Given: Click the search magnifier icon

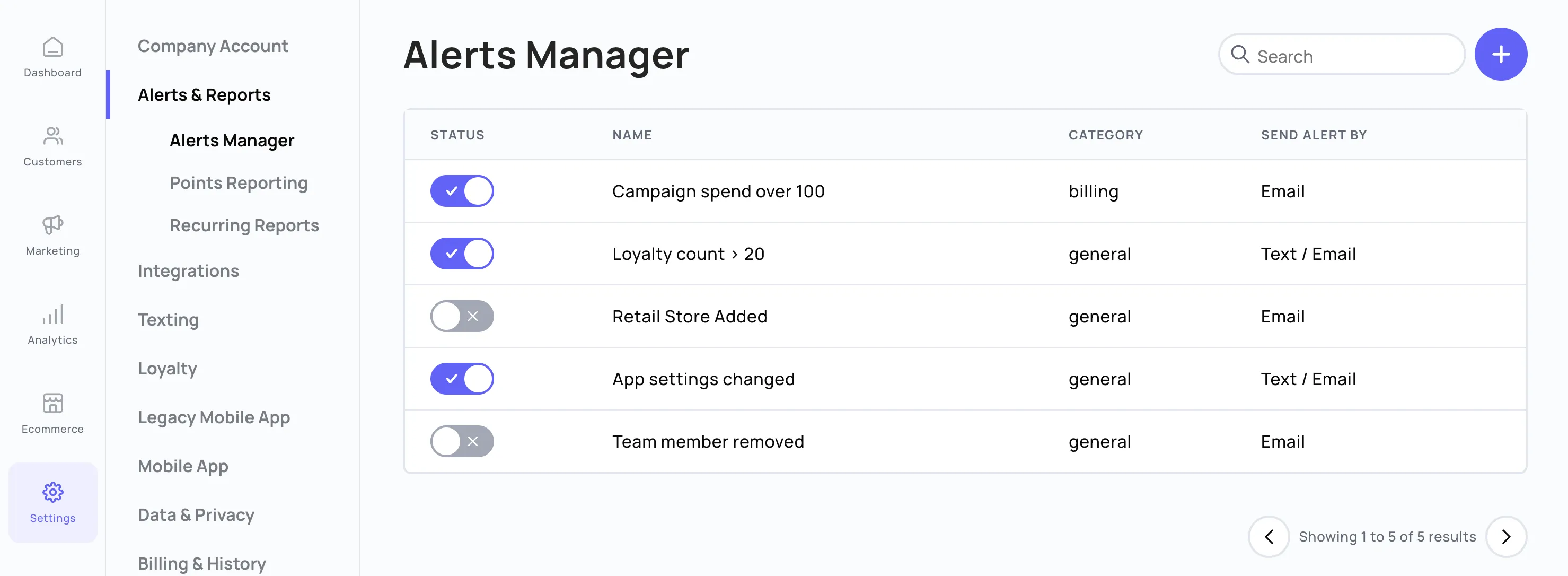Looking at the screenshot, I should point(1240,55).
